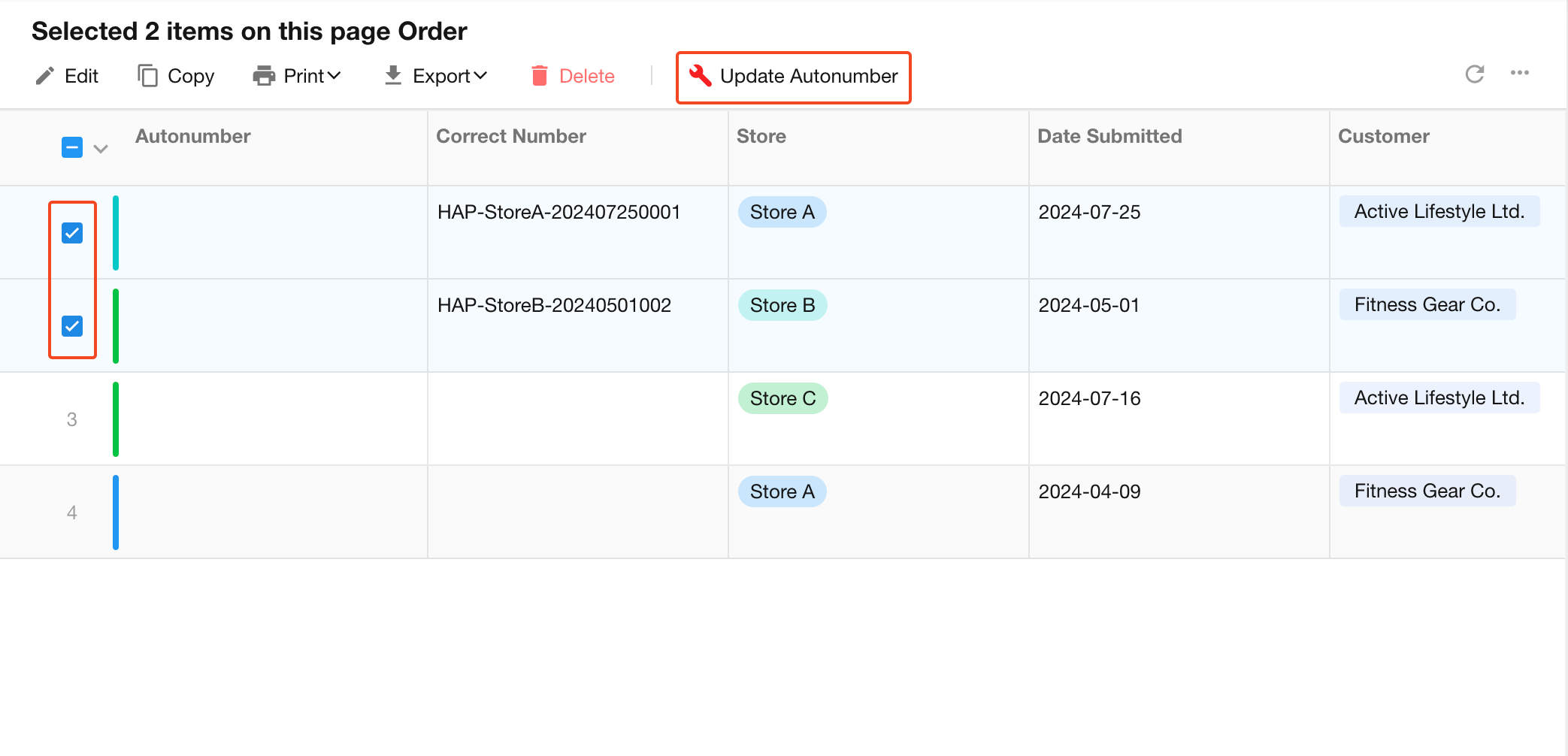
Task: Click the red trash Delete icon
Action: click(x=539, y=76)
